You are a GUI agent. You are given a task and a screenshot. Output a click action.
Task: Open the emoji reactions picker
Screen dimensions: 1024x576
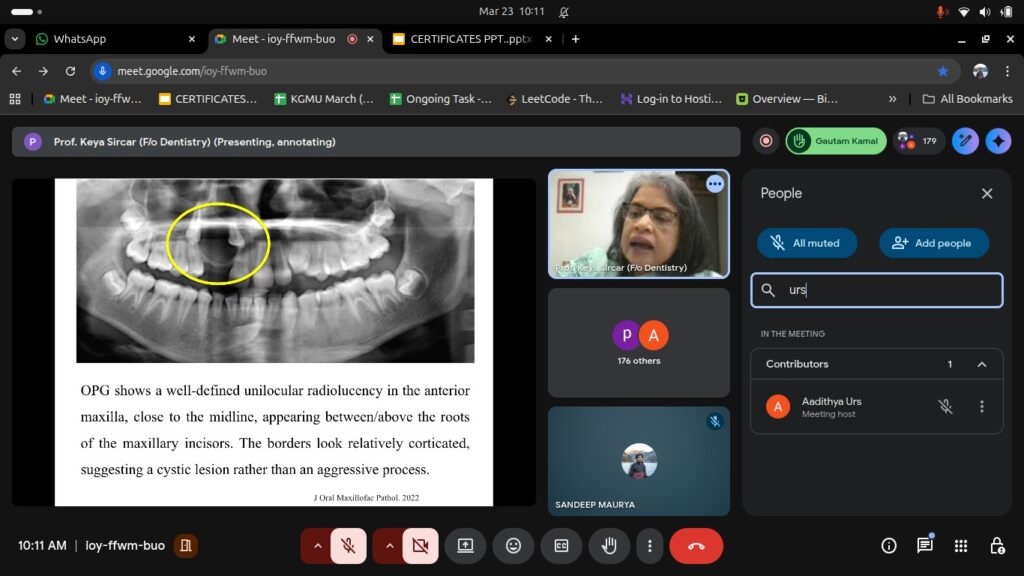click(513, 546)
